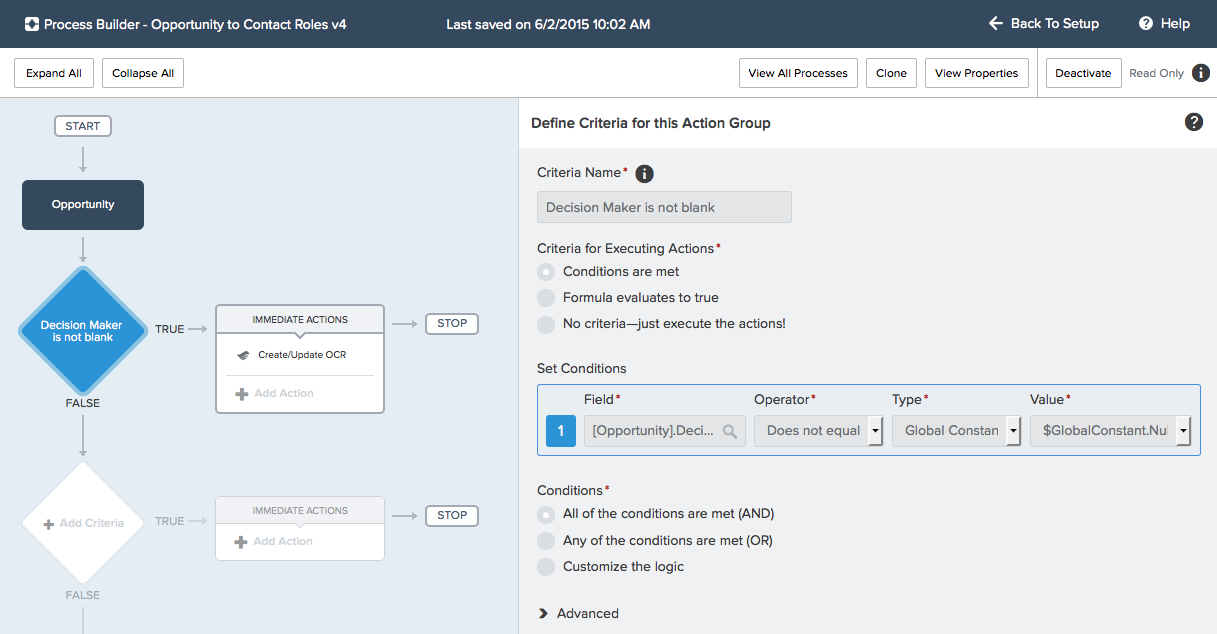
Task: Click the process title 'Opportunity to Contact Roles v4'
Action: (x=249, y=24)
